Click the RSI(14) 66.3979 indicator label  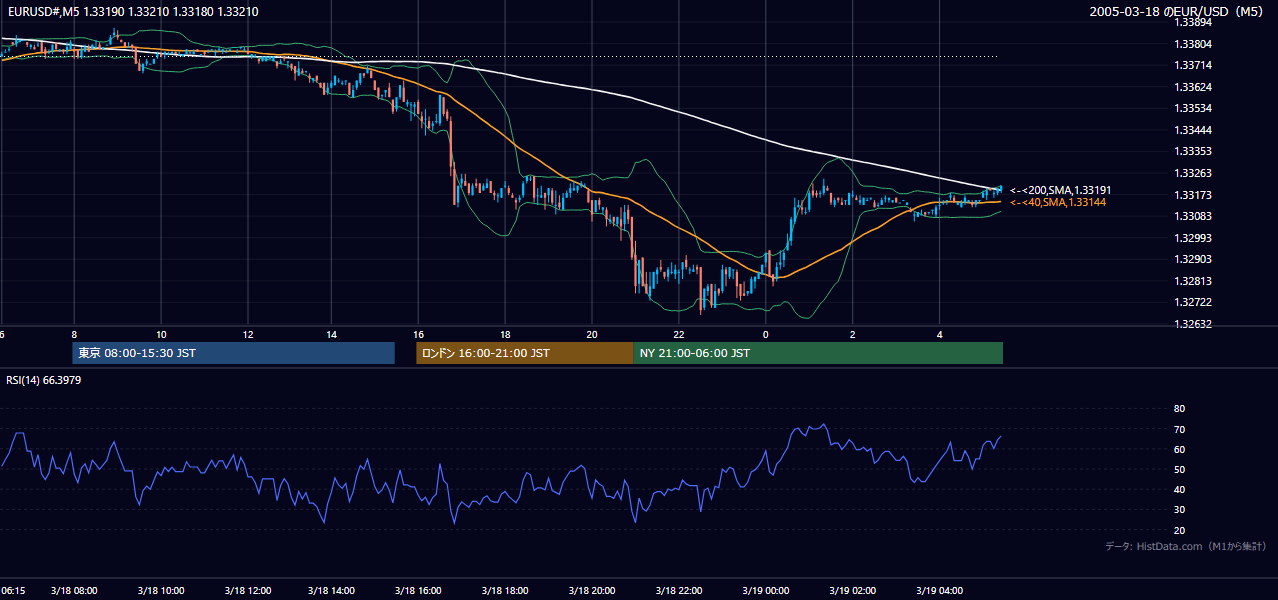[x=43, y=380]
